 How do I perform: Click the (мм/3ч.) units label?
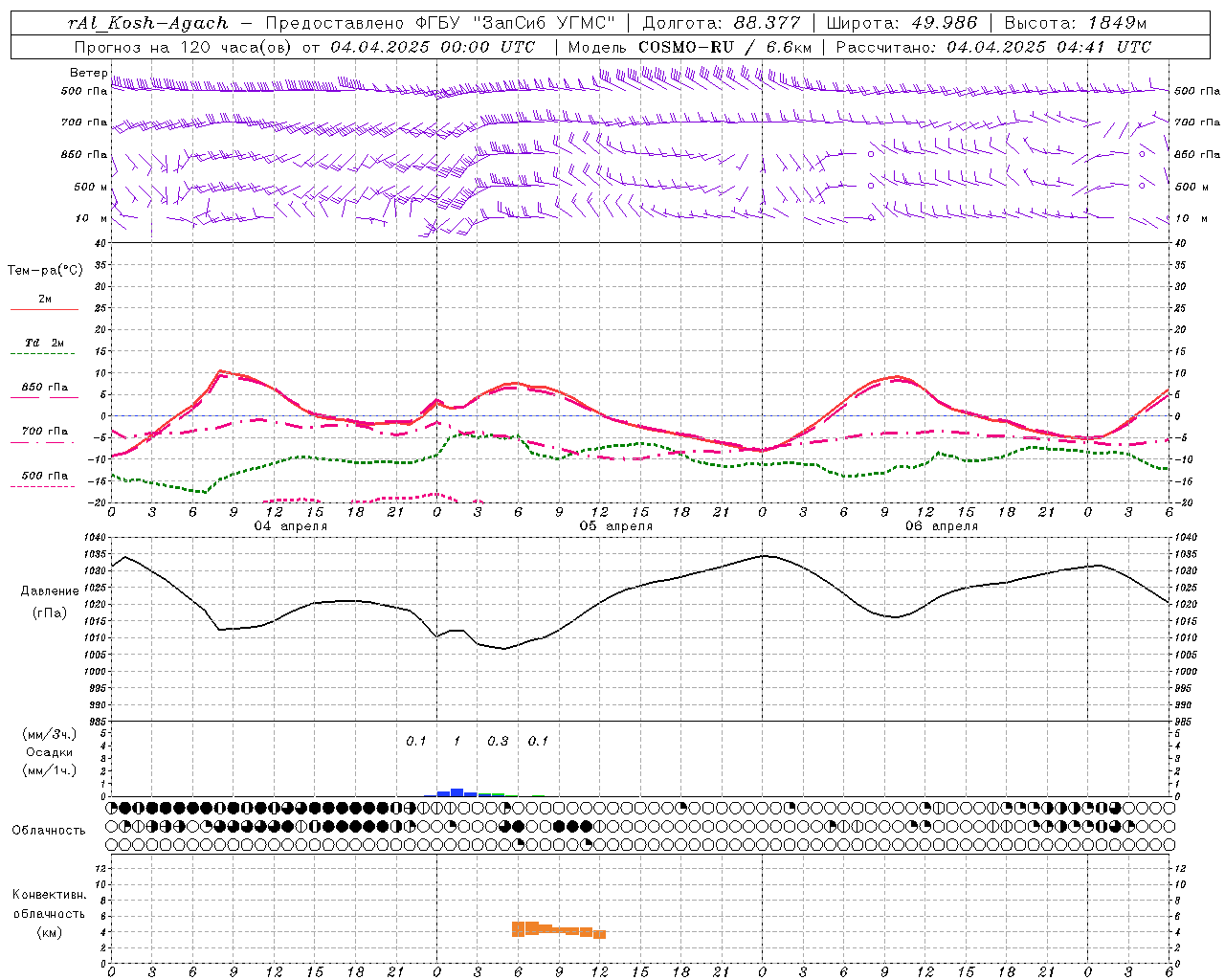coord(49,734)
